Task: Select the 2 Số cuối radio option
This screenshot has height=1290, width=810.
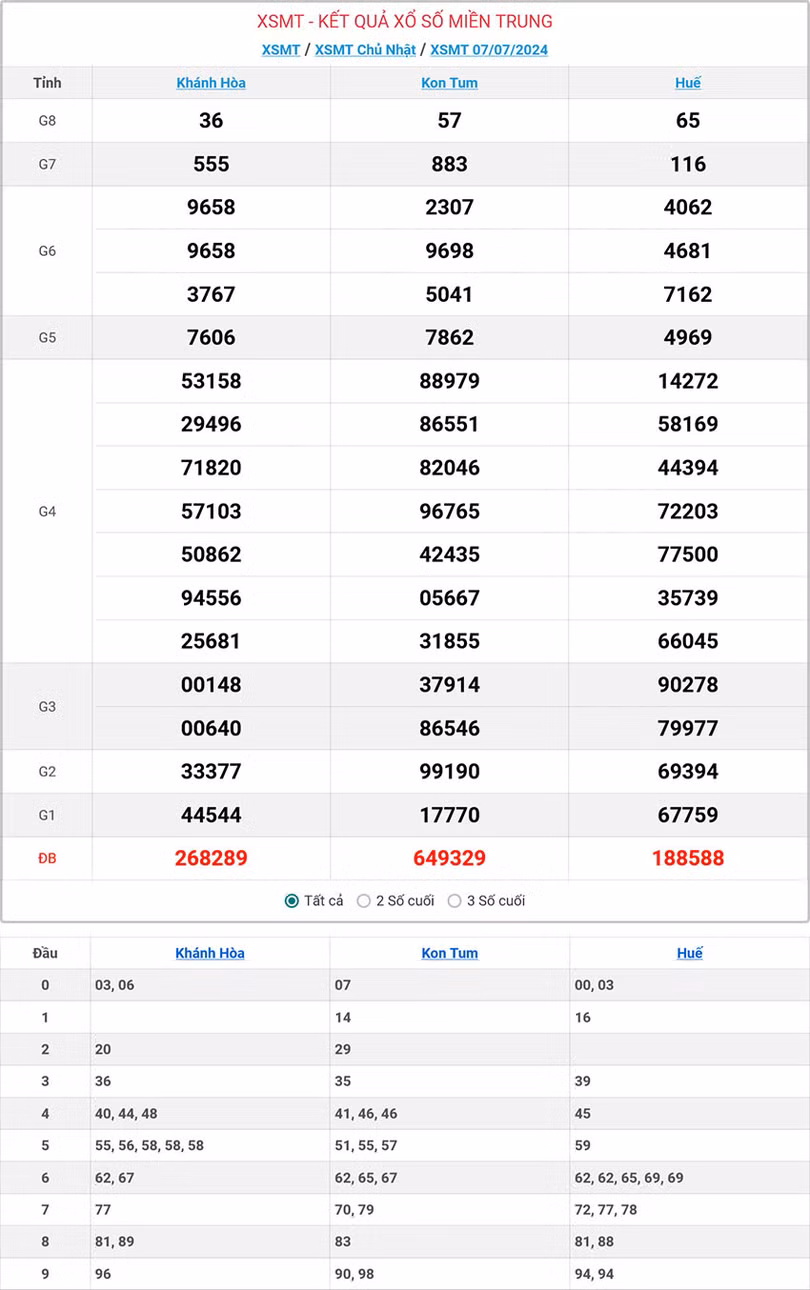Action: point(364,901)
